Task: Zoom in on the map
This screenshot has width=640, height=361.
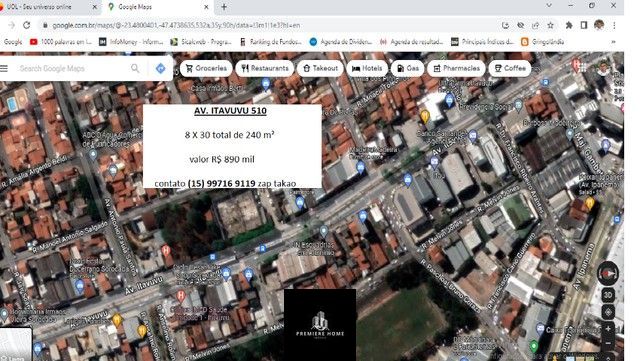Action: pyautogui.click(x=608, y=329)
